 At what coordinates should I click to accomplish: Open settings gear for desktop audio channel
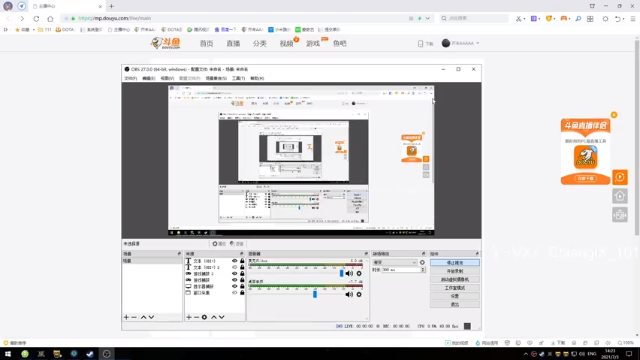click(359, 294)
